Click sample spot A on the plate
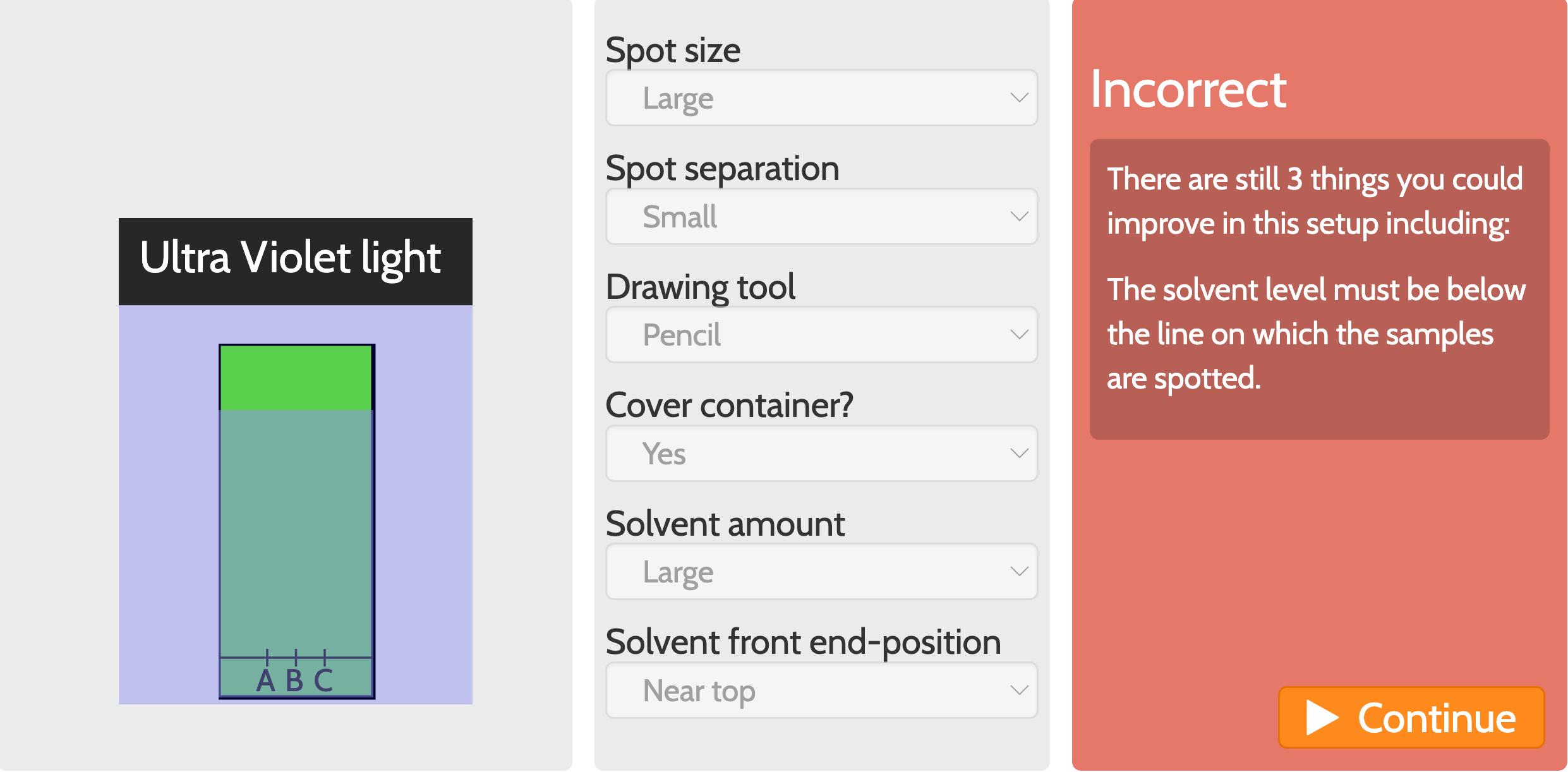 tap(267, 658)
